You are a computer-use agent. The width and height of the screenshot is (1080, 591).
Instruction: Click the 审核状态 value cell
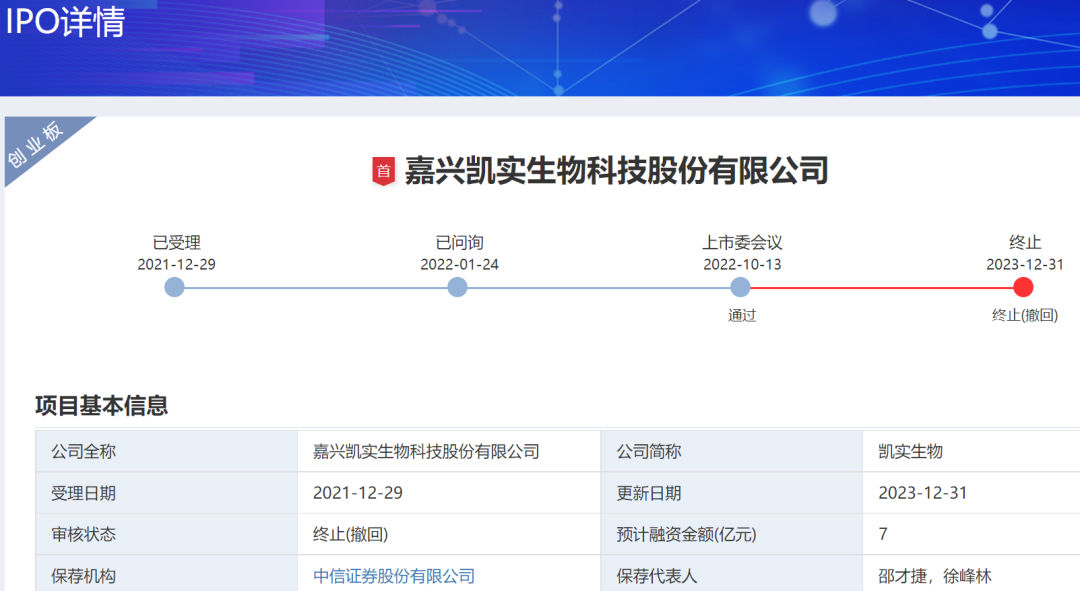(x=449, y=535)
